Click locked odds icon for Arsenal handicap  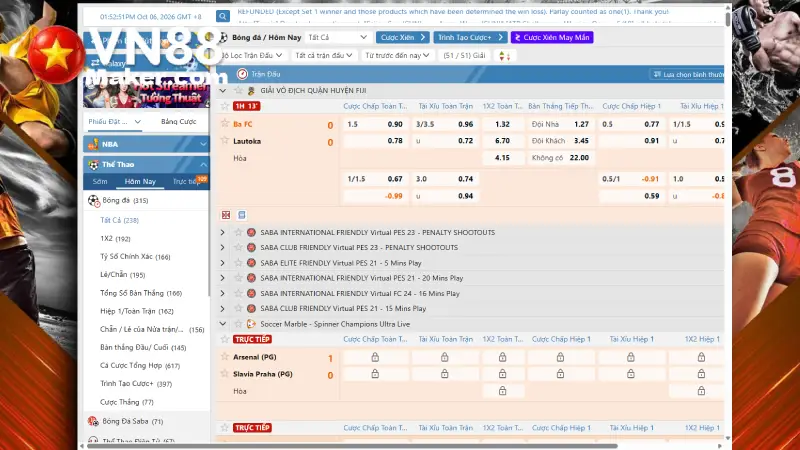coord(375,357)
